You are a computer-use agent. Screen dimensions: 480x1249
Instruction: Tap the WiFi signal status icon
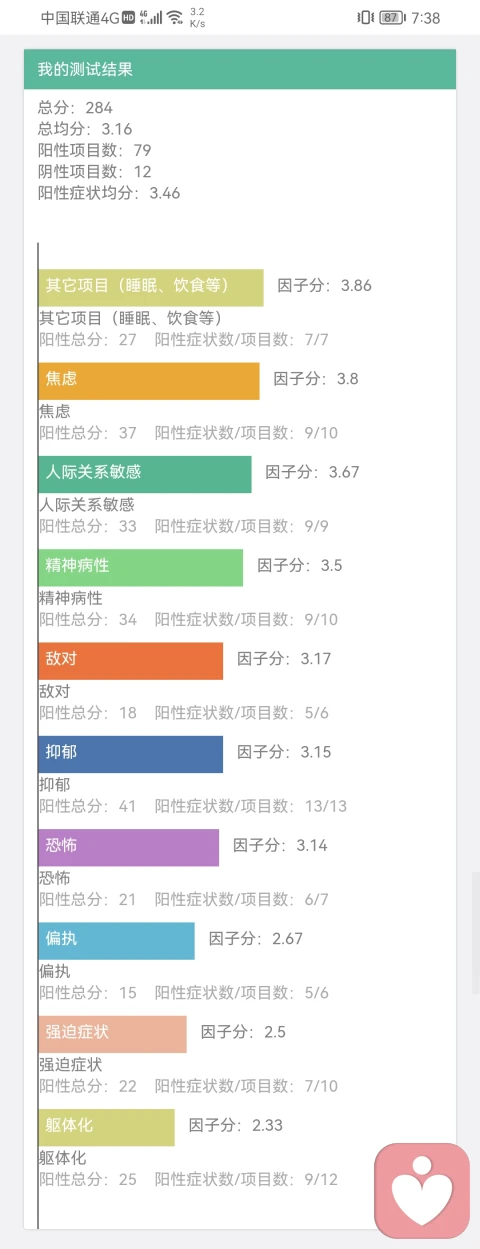tap(175, 17)
